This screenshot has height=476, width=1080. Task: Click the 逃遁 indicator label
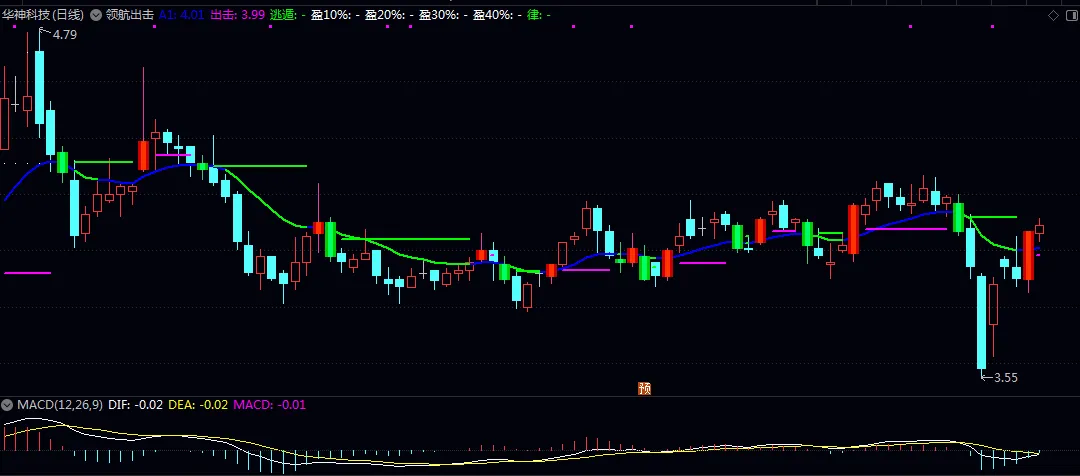click(x=288, y=14)
